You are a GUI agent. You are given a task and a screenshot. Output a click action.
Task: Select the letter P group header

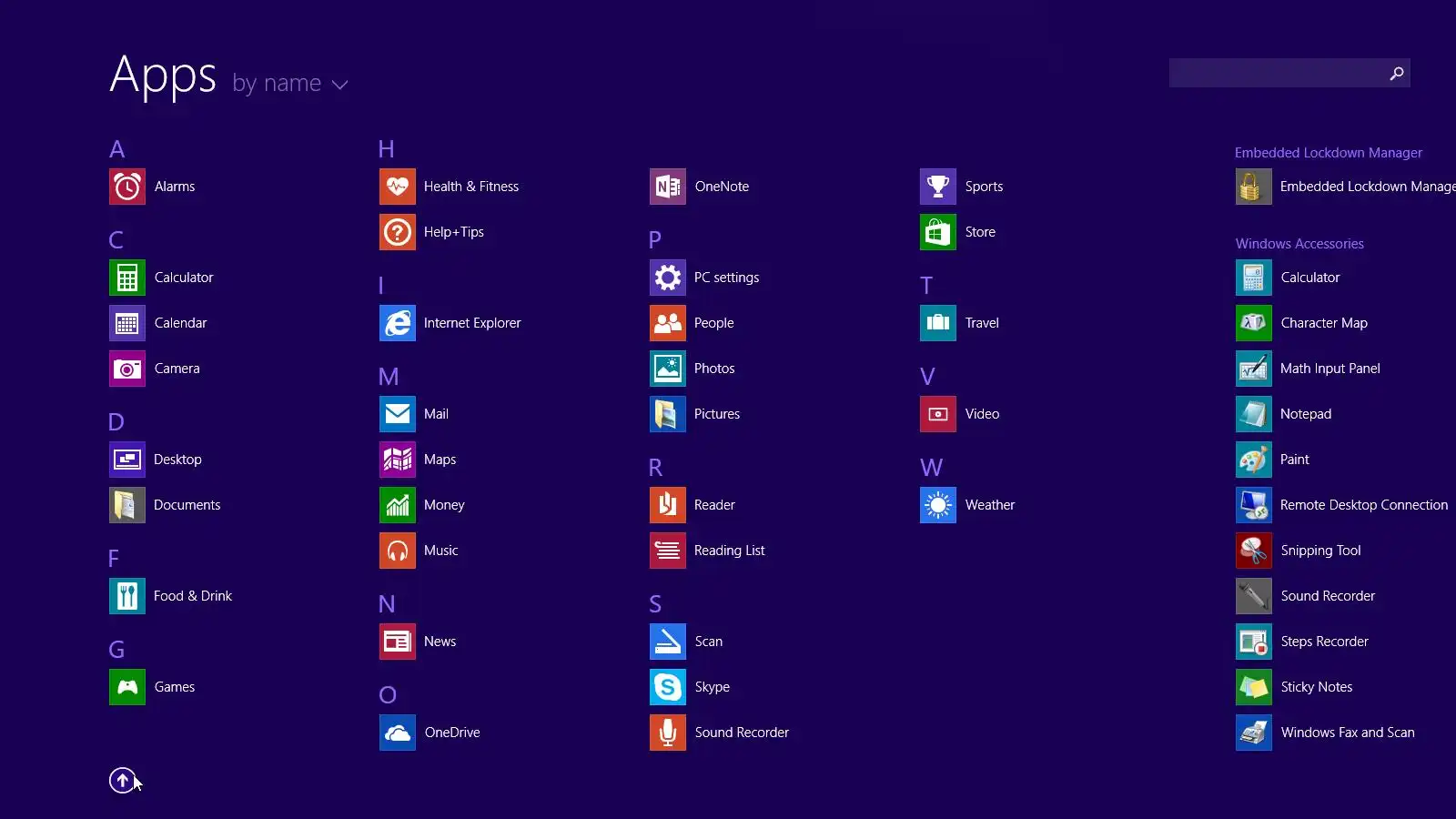[x=655, y=240]
